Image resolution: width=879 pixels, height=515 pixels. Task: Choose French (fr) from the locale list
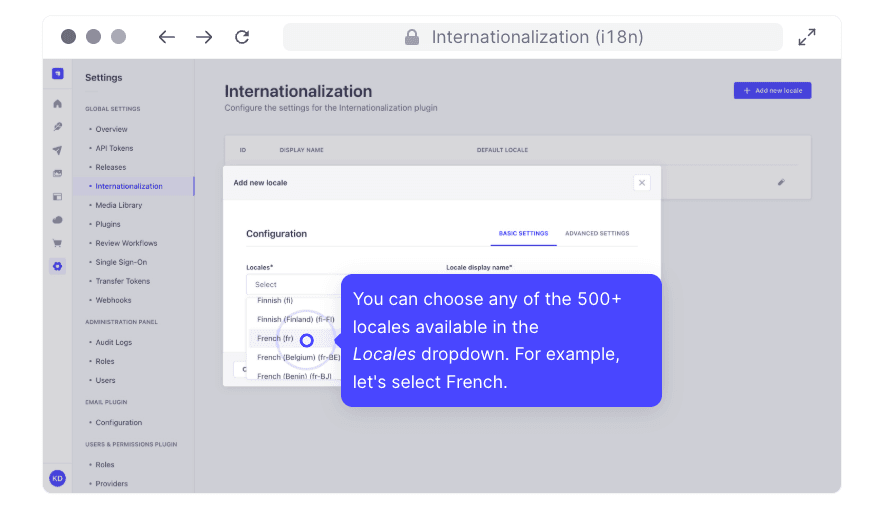(x=275, y=338)
